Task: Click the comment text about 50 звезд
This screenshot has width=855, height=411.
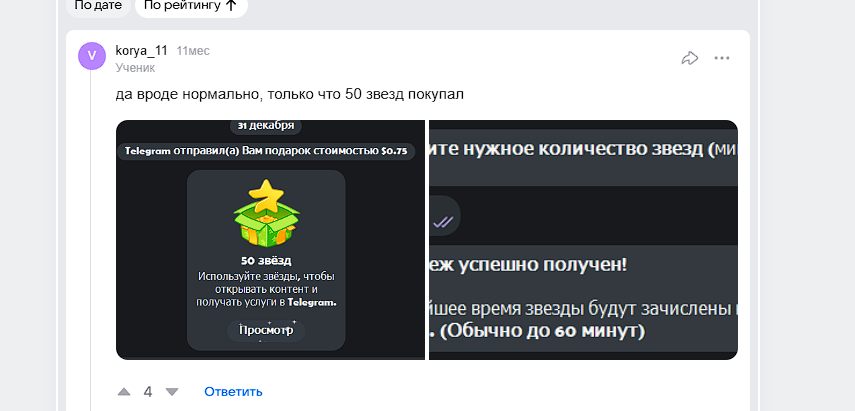Action: click(x=289, y=95)
